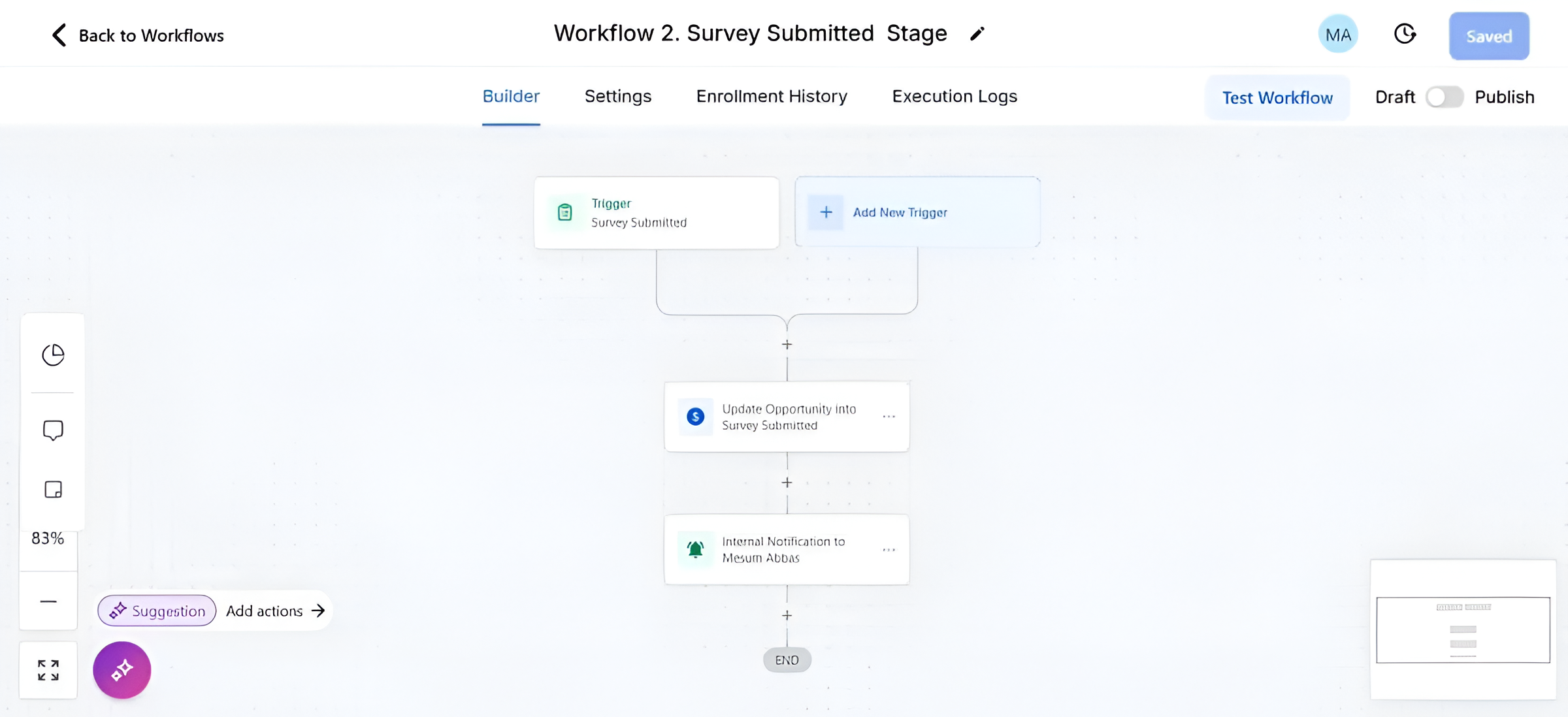This screenshot has width=1568, height=717.
Task: Switch to the Settings tab
Action: (x=617, y=97)
